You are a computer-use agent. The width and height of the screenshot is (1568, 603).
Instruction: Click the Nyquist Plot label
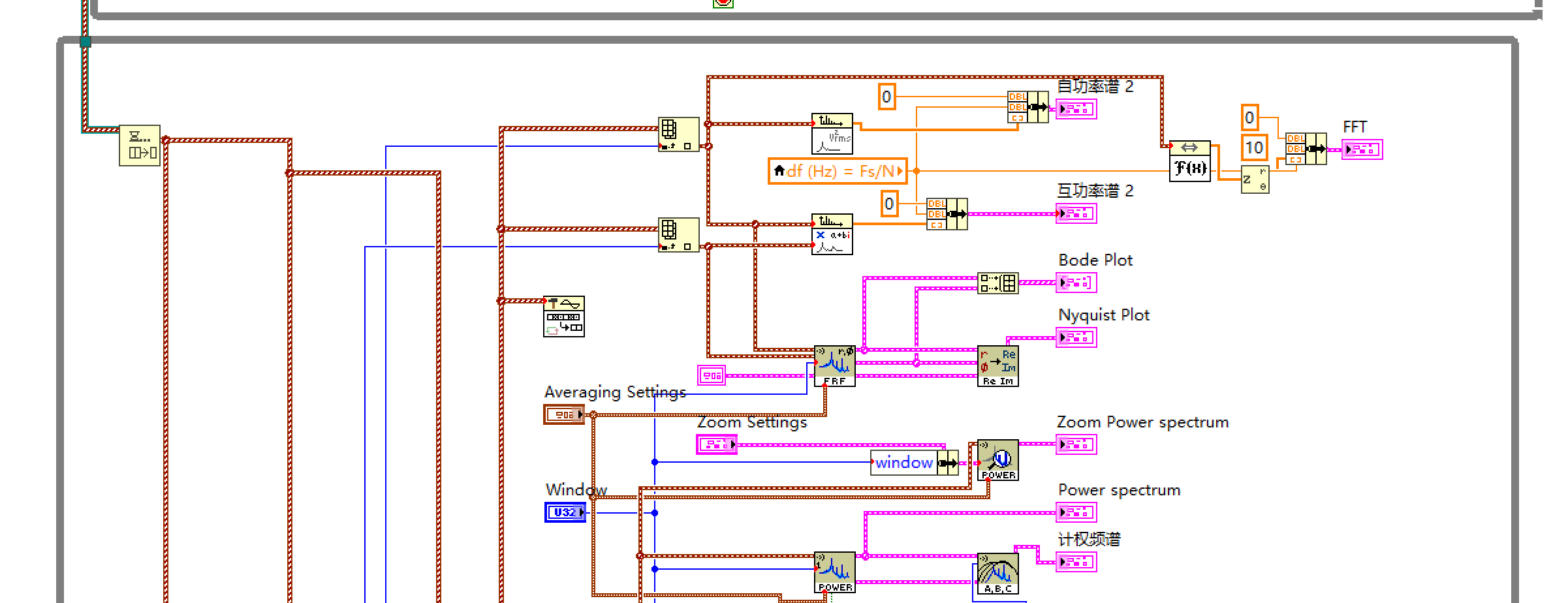(1104, 315)
